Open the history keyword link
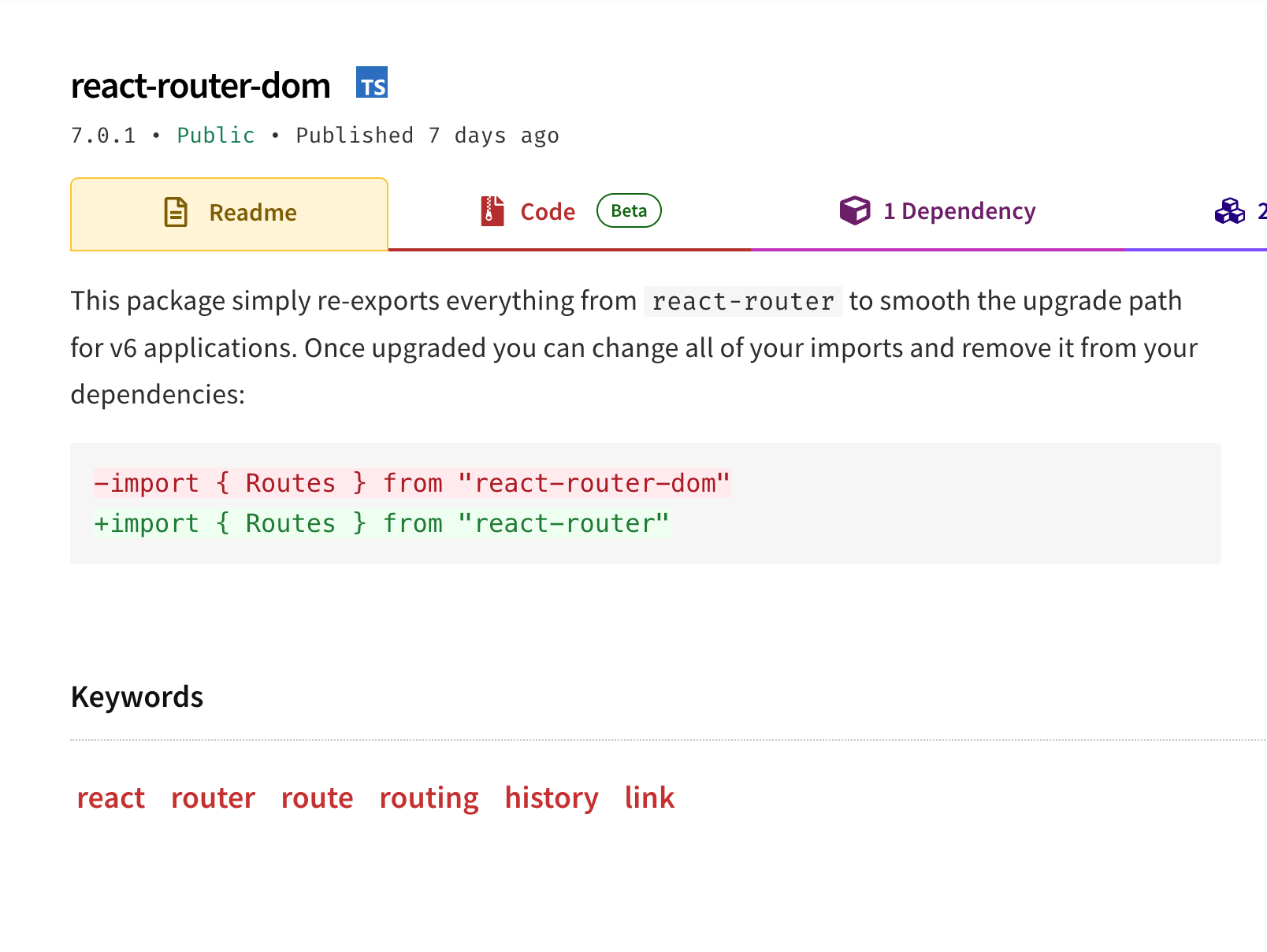The width and height of the screenshot is (1267, 952). pyautogui.click(x=552, y=798)
